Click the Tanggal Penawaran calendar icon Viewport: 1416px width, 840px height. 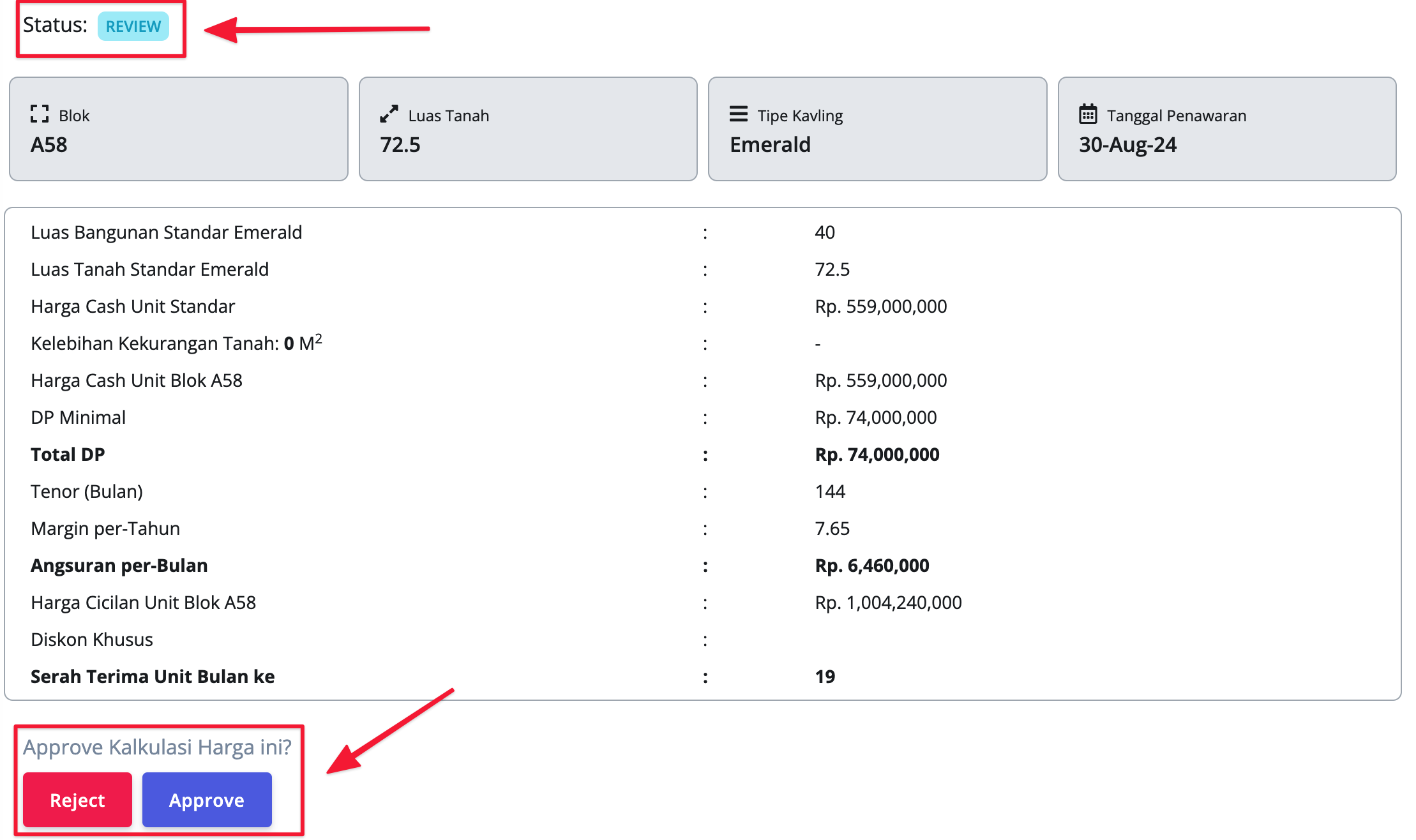coord(1088,114)
